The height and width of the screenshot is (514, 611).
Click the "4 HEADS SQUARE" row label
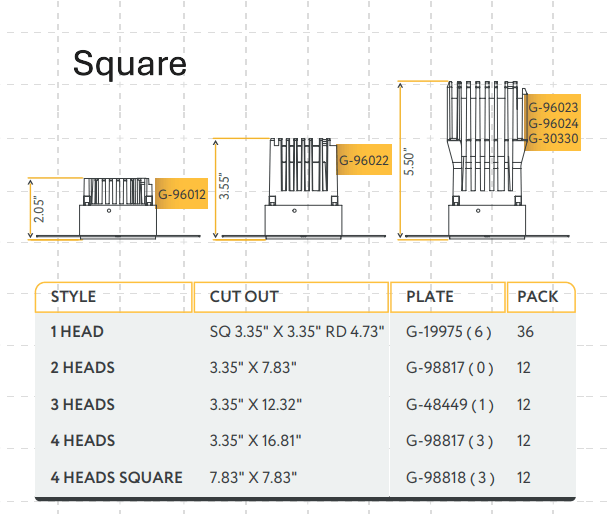[116, 477]
